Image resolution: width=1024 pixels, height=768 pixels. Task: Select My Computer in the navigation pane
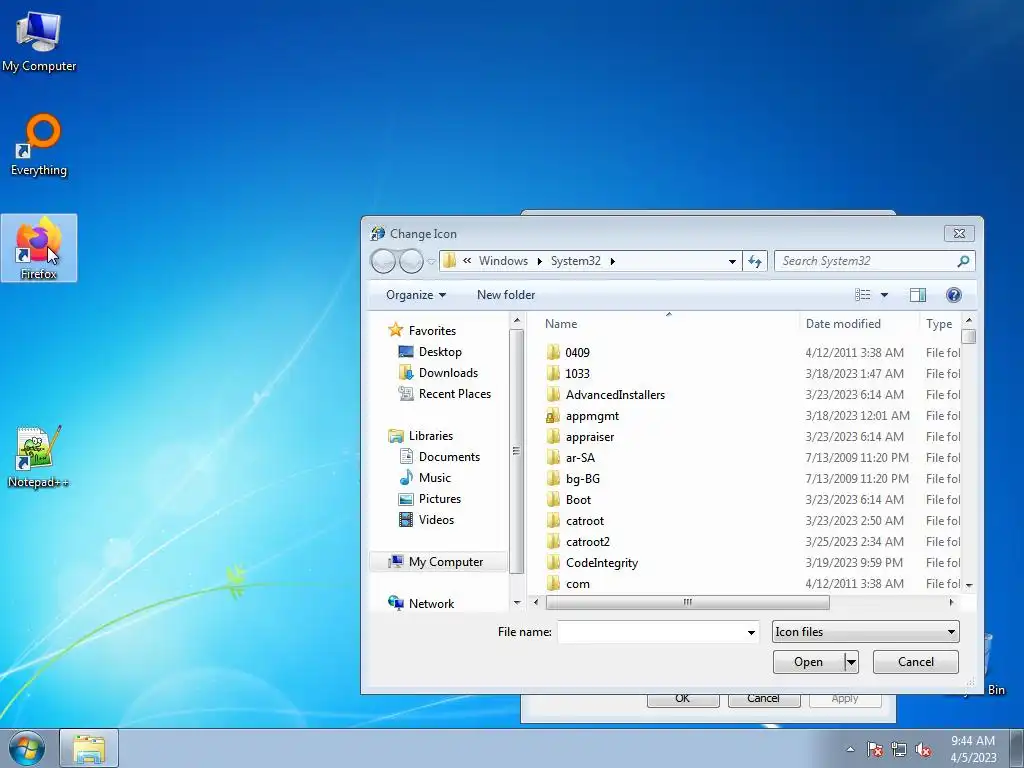[x=438, y=562]
